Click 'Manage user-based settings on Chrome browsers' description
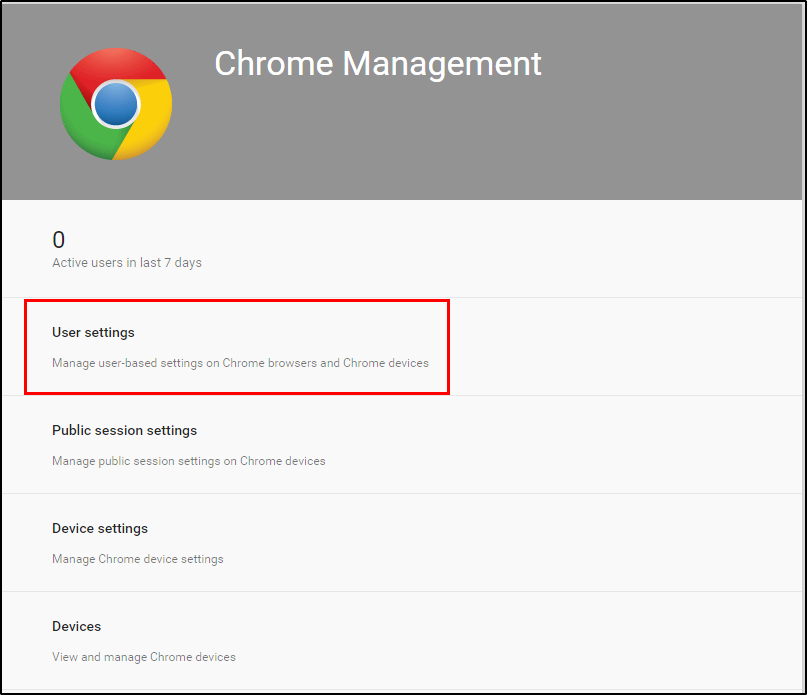The height and width of the screenshot is (695, 807). (240, 363)
